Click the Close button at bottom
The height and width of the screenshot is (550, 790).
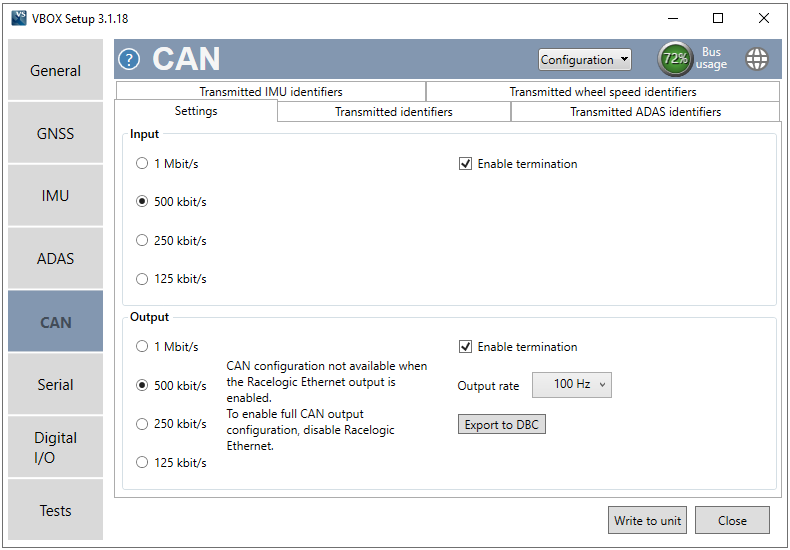click(732, 520)
